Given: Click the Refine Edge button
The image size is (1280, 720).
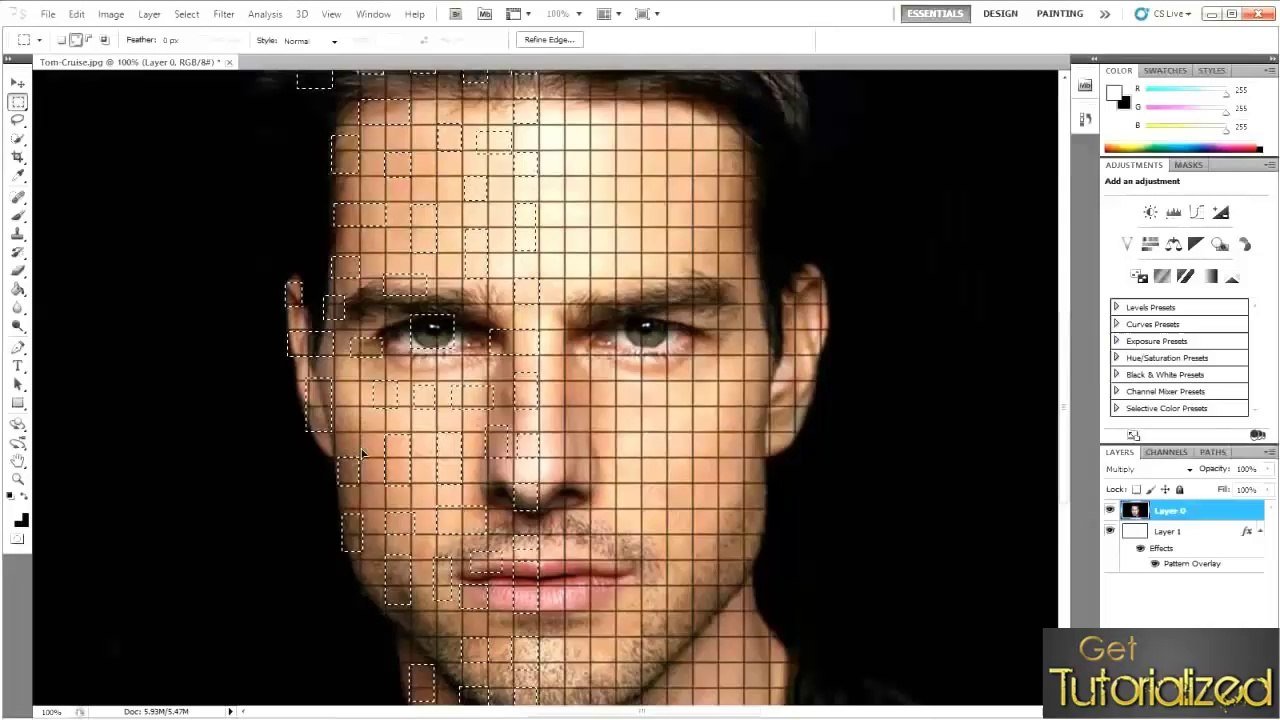Looking at the screenshot, I should (x=549, y=40).
